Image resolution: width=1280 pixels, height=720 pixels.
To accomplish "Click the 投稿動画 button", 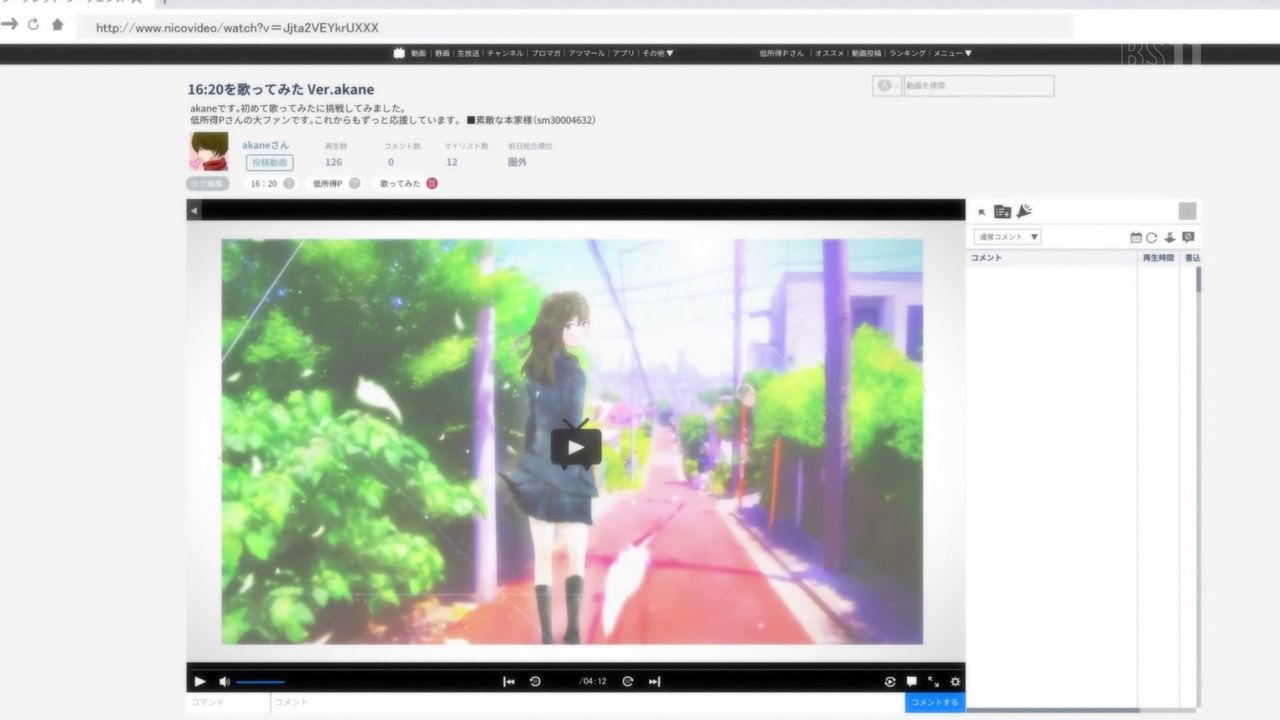I will click(269, 162).
